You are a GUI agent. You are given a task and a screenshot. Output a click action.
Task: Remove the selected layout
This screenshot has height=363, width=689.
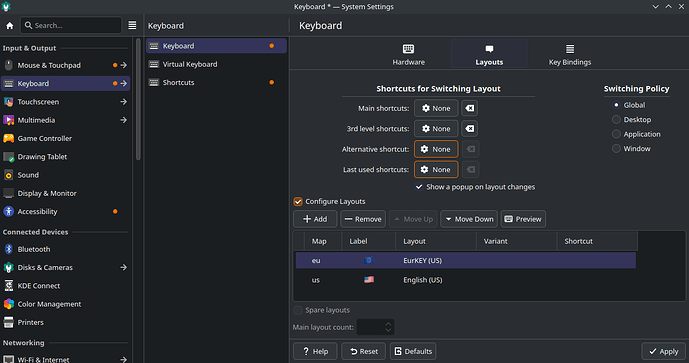pos(363,219)
